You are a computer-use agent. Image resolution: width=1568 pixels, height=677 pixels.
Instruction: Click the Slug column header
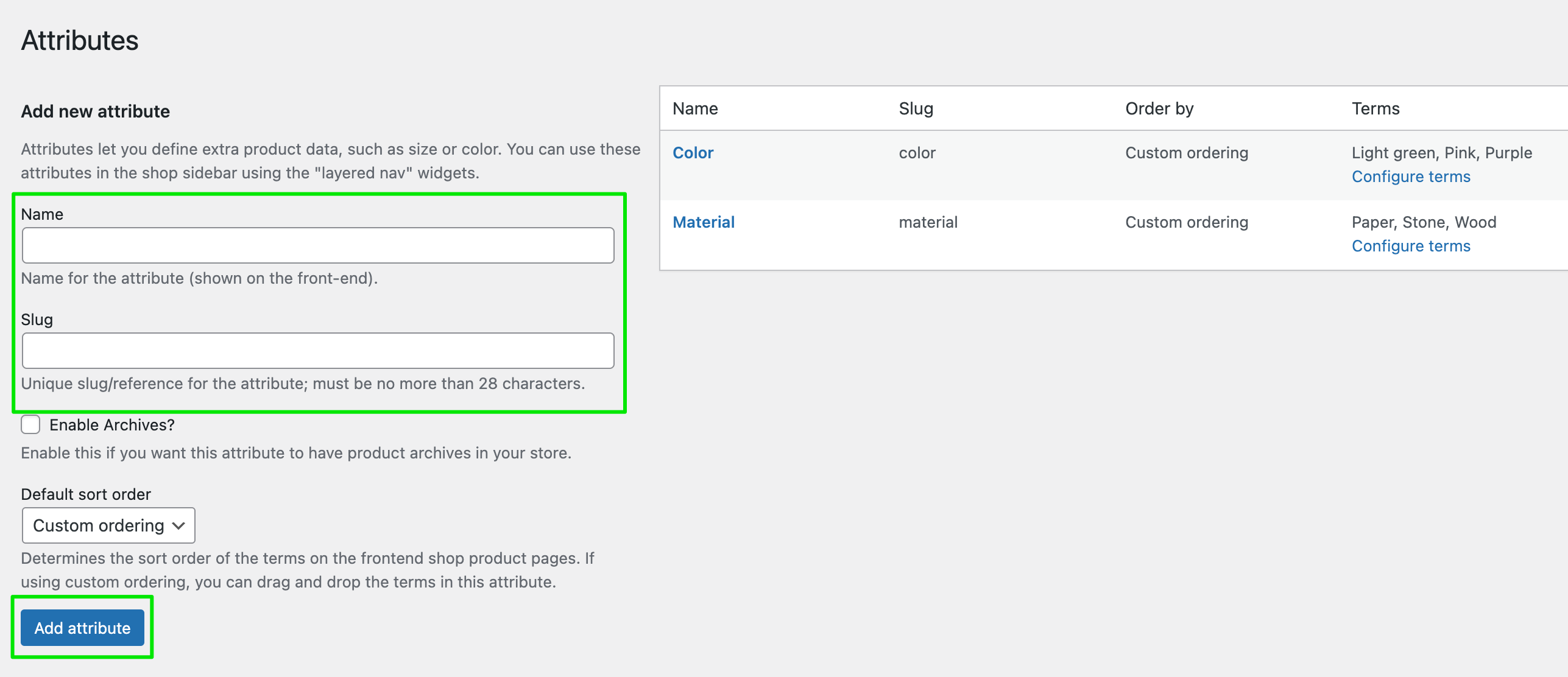click(916, 108)
